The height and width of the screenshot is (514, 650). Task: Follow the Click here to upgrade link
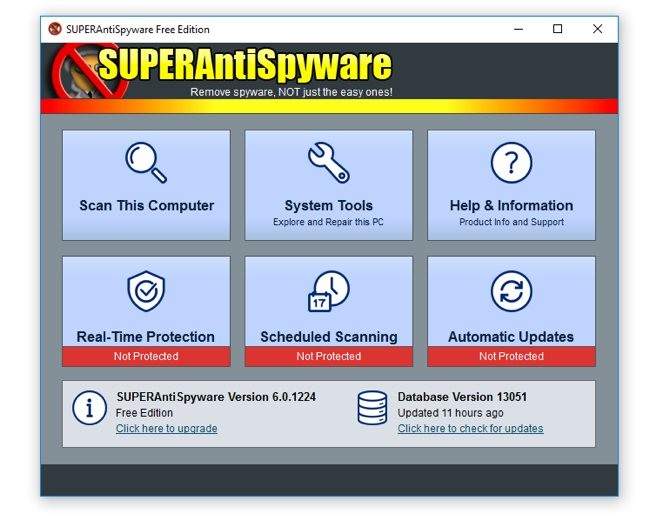click(x=166, y=428)
